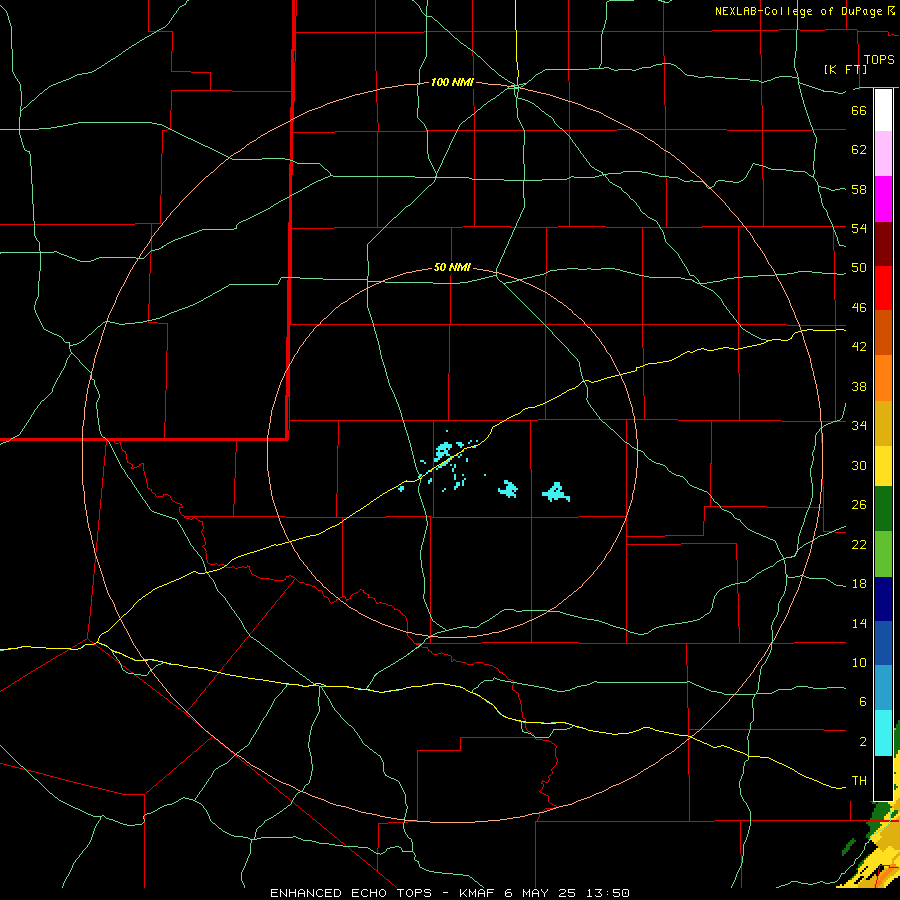Click the white color swatch in legend

pyautogui.click(x=883, y=110)
